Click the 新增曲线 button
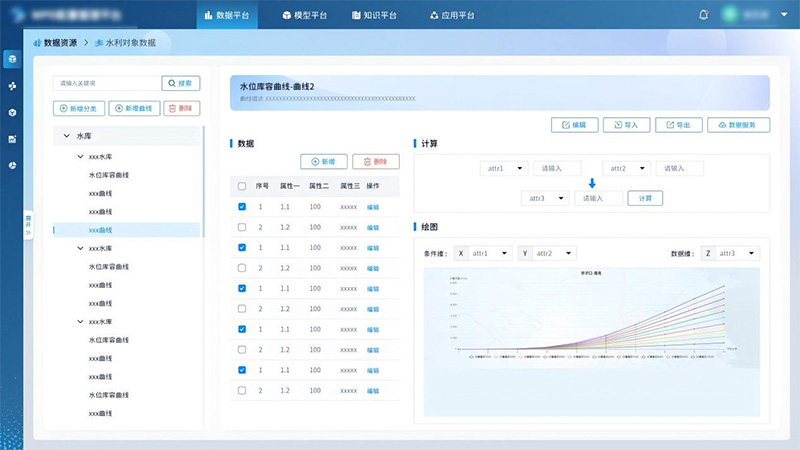This screenshot has width=800, height=450. (x=133, y=108)
